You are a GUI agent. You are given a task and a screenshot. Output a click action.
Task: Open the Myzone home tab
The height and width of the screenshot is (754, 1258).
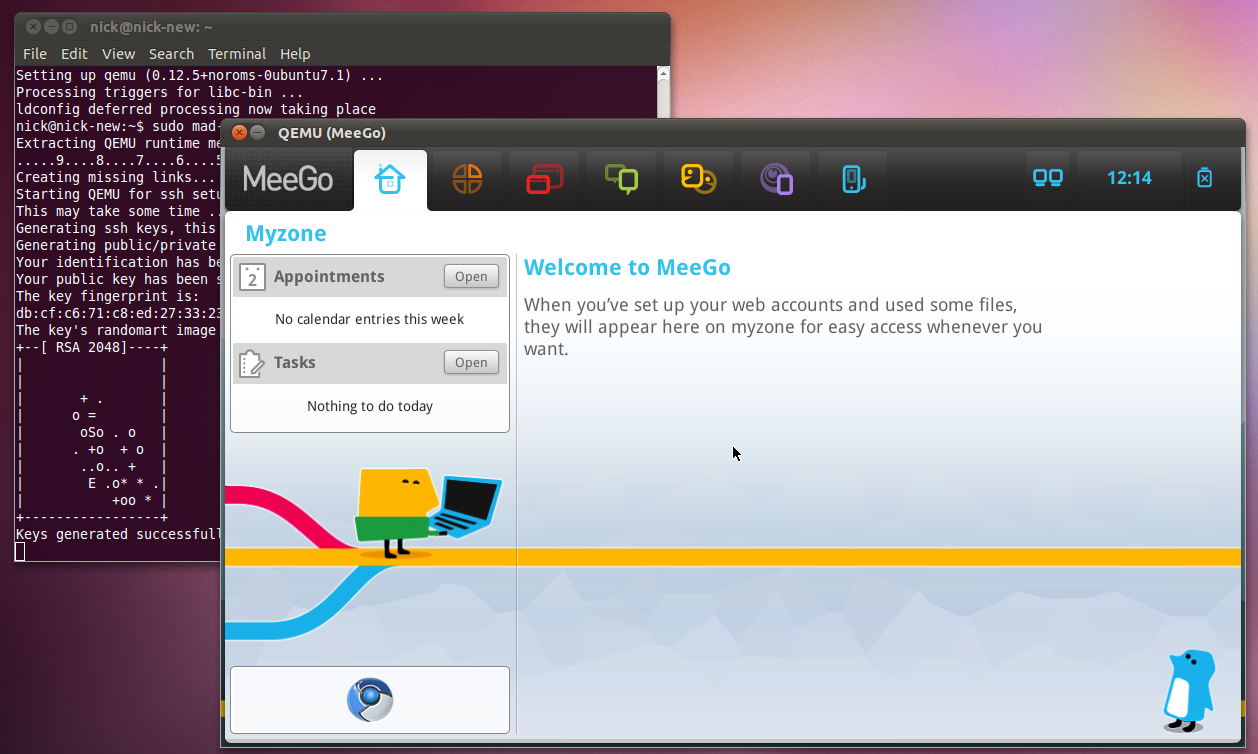(x=390, y=180)
